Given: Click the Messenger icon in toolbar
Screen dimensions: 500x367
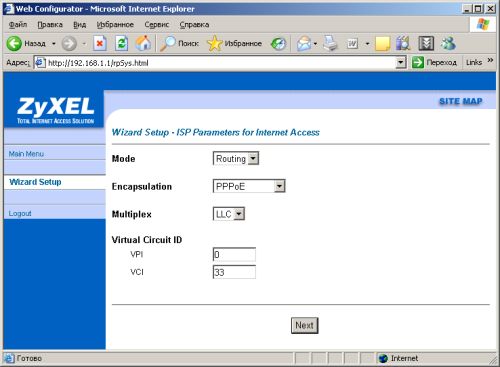Looking at the screenshot, I should [448, 43].
